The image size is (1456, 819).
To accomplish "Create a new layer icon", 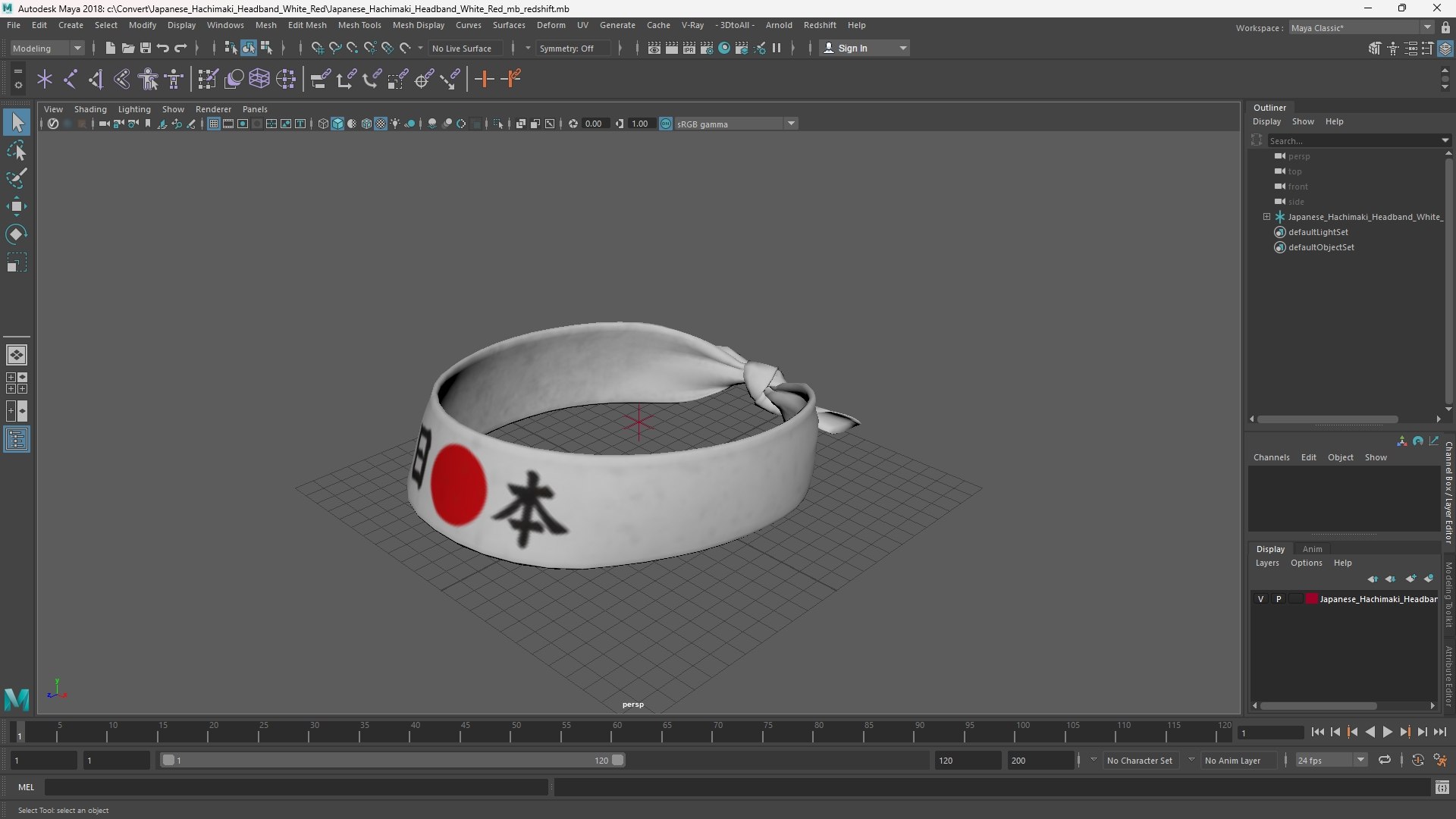I will pyautogui.click(x=1410, y=579).
